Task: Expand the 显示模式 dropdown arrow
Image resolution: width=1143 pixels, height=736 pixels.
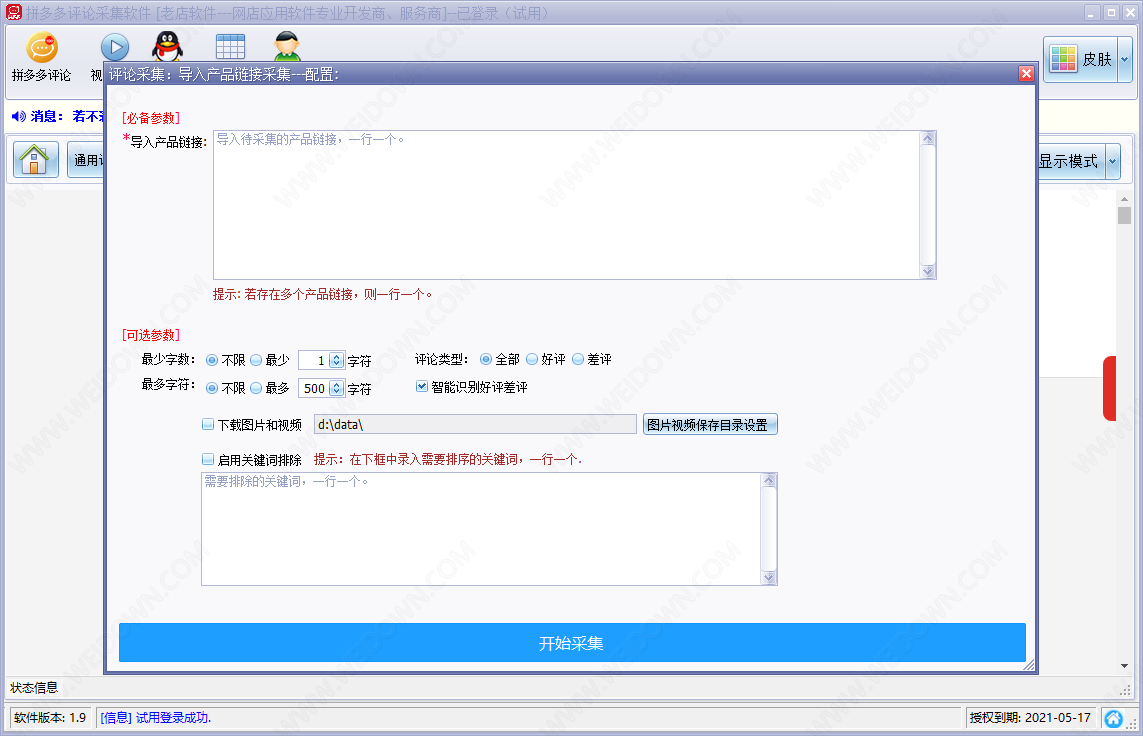Action: pyautogui.click(x=1112, y=161)
